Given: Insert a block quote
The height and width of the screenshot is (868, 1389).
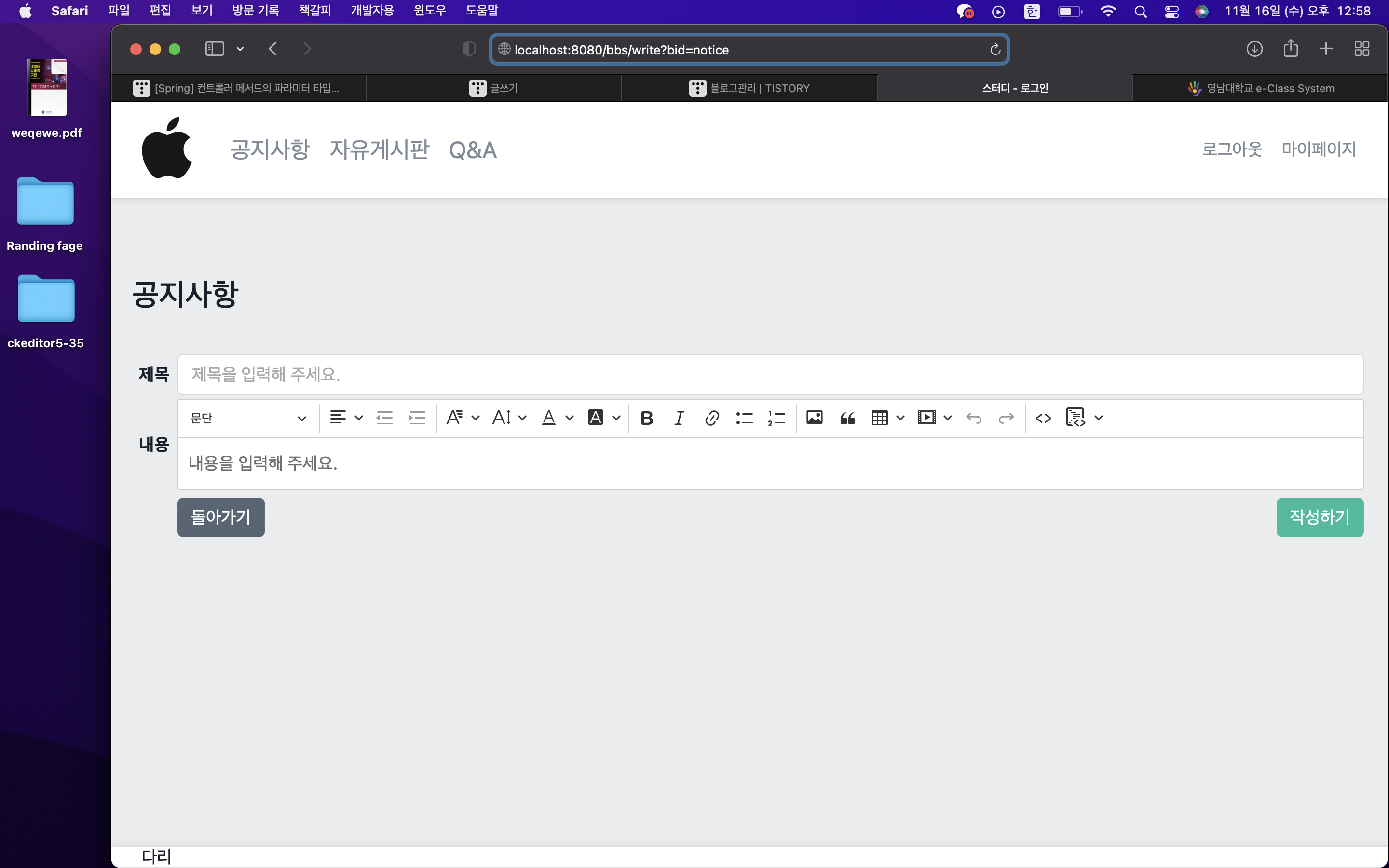Looking at the screenshot, I should tap(847, 418).
